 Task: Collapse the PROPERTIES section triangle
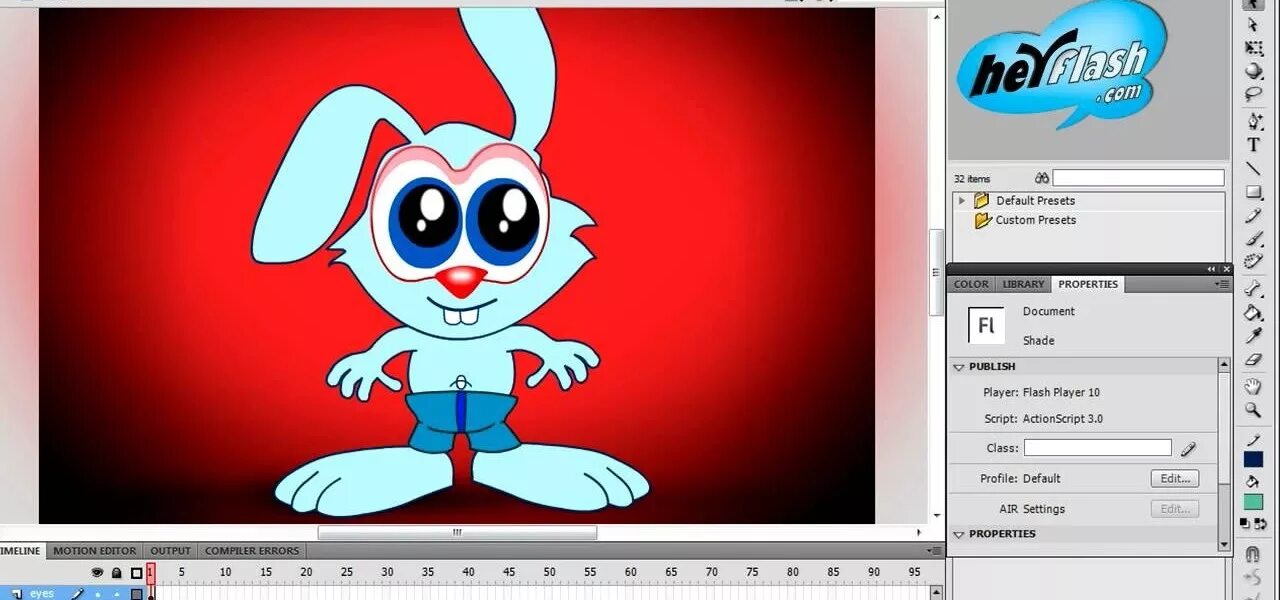tap(958, 534)
